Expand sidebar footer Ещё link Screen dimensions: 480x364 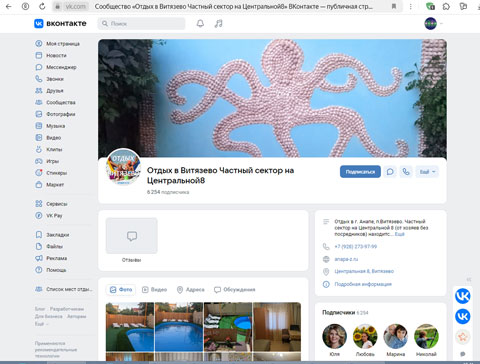[x=41, y=324]
